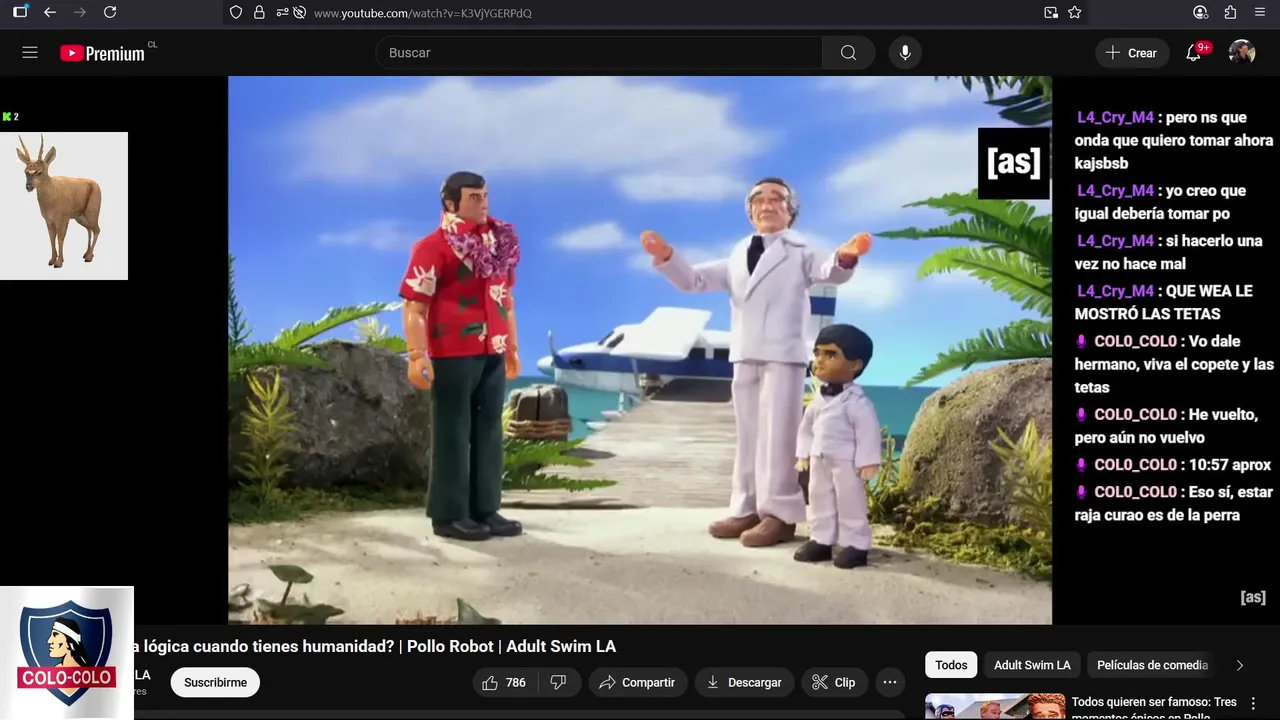The height and width of the screenshot is (720, 1280).
Task: Show more filter chips with right chevron
Action: (1240, 665)
